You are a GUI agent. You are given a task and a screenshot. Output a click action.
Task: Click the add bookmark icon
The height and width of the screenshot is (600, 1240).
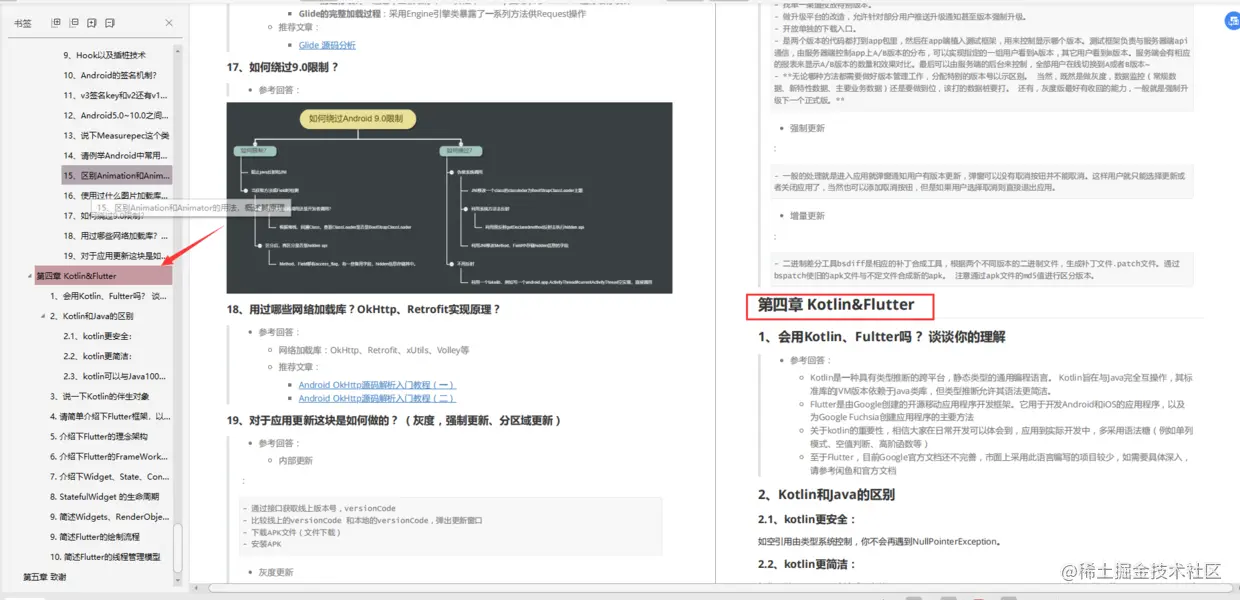tap(91, 22)
